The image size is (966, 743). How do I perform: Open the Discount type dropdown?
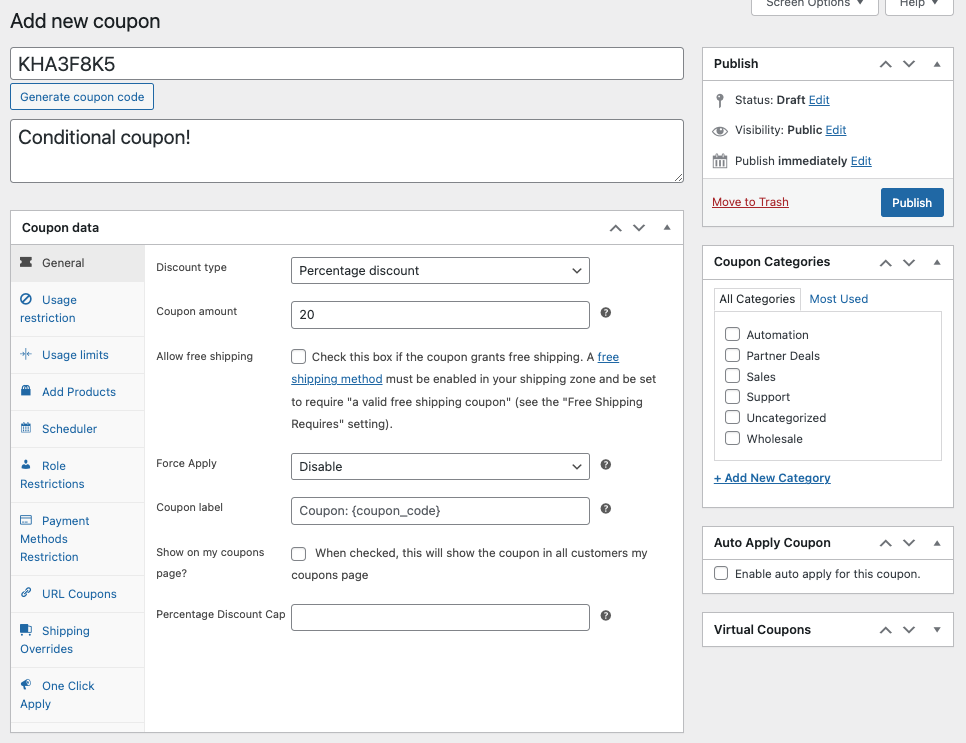[440, 270]
